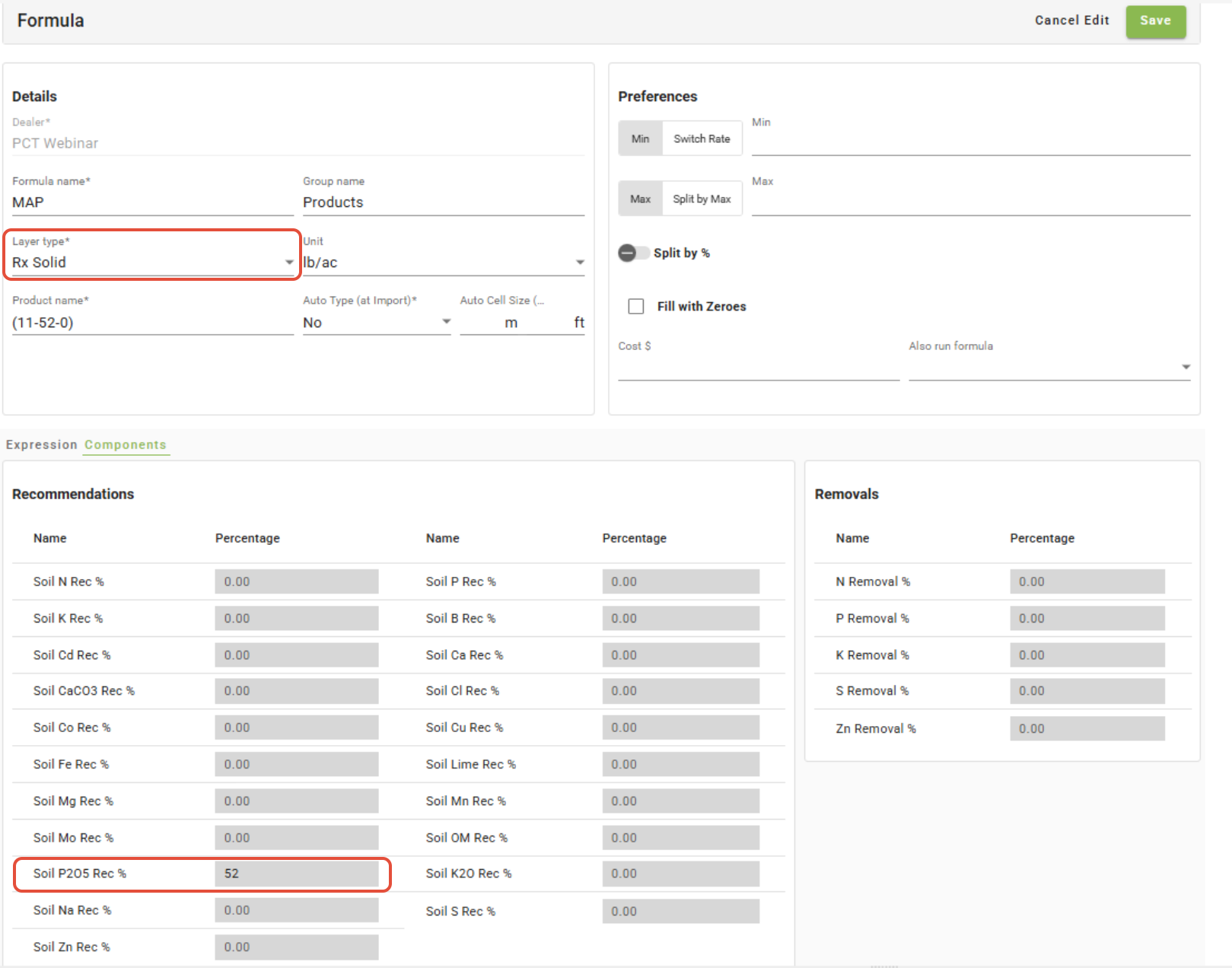Select the Split by Max option

(x=702, y=199)
